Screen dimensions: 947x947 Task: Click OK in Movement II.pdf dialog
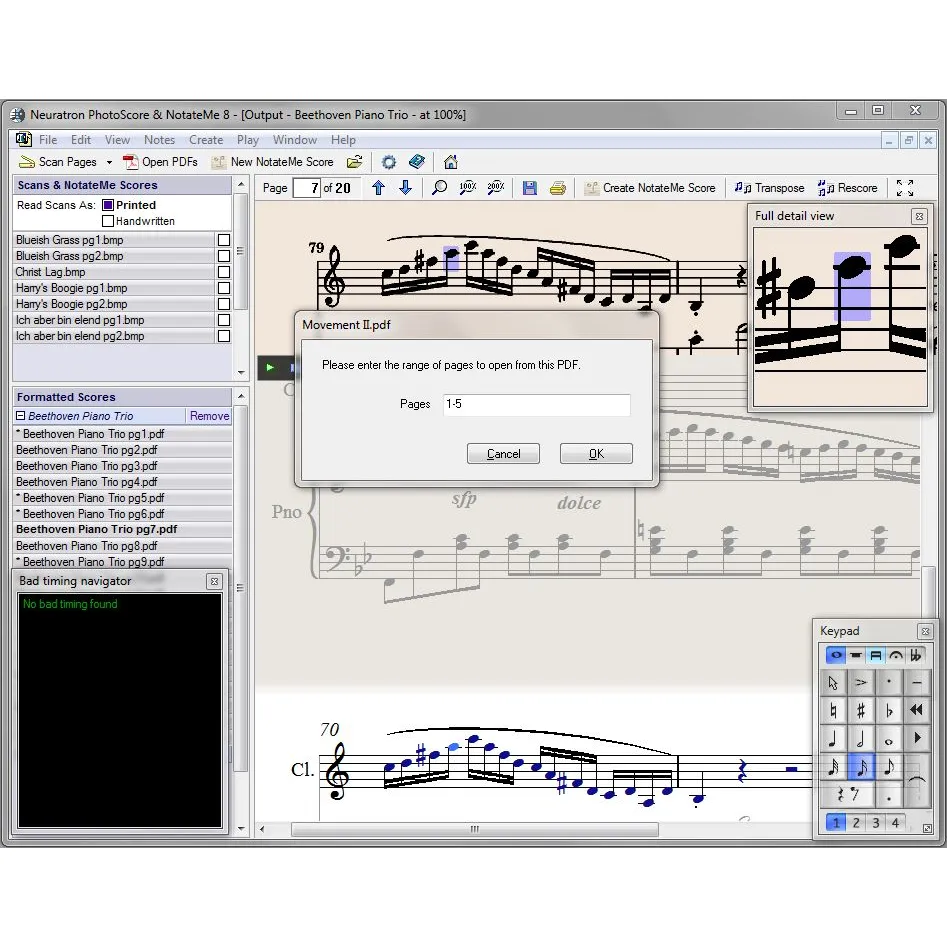pos(596,454)
